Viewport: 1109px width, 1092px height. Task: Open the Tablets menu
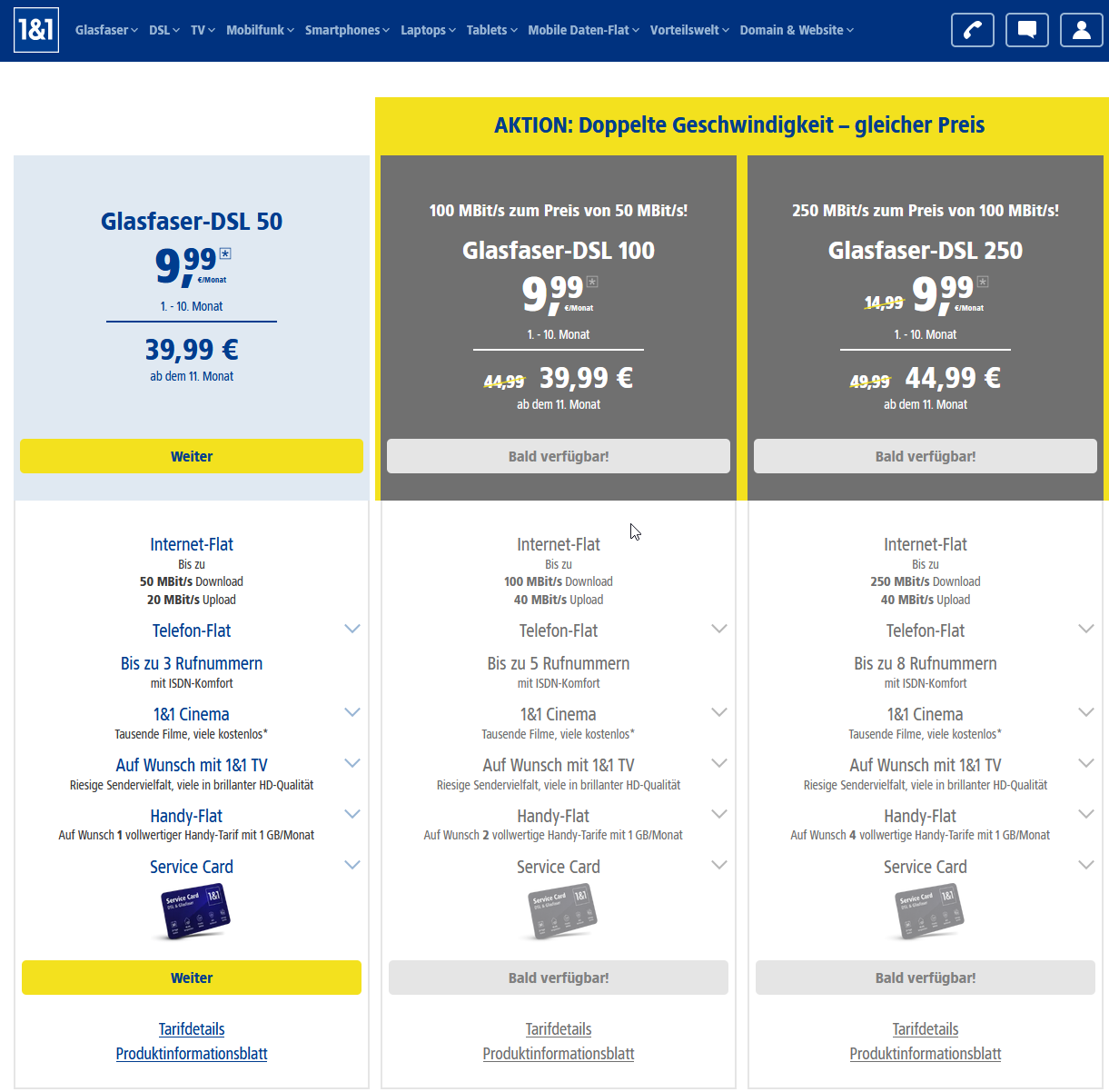[491, 30]
